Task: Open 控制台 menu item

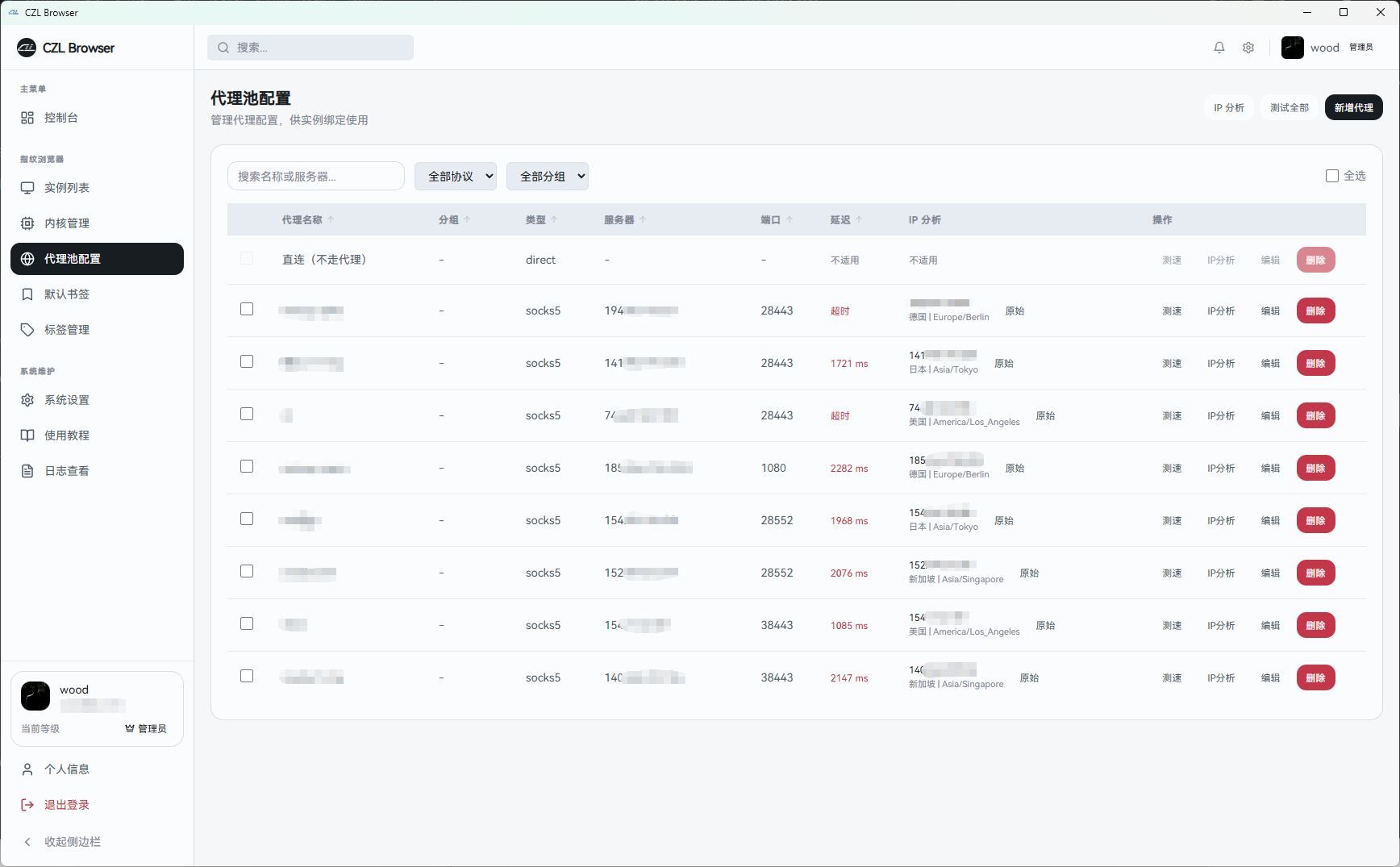Action: point(97,118)
